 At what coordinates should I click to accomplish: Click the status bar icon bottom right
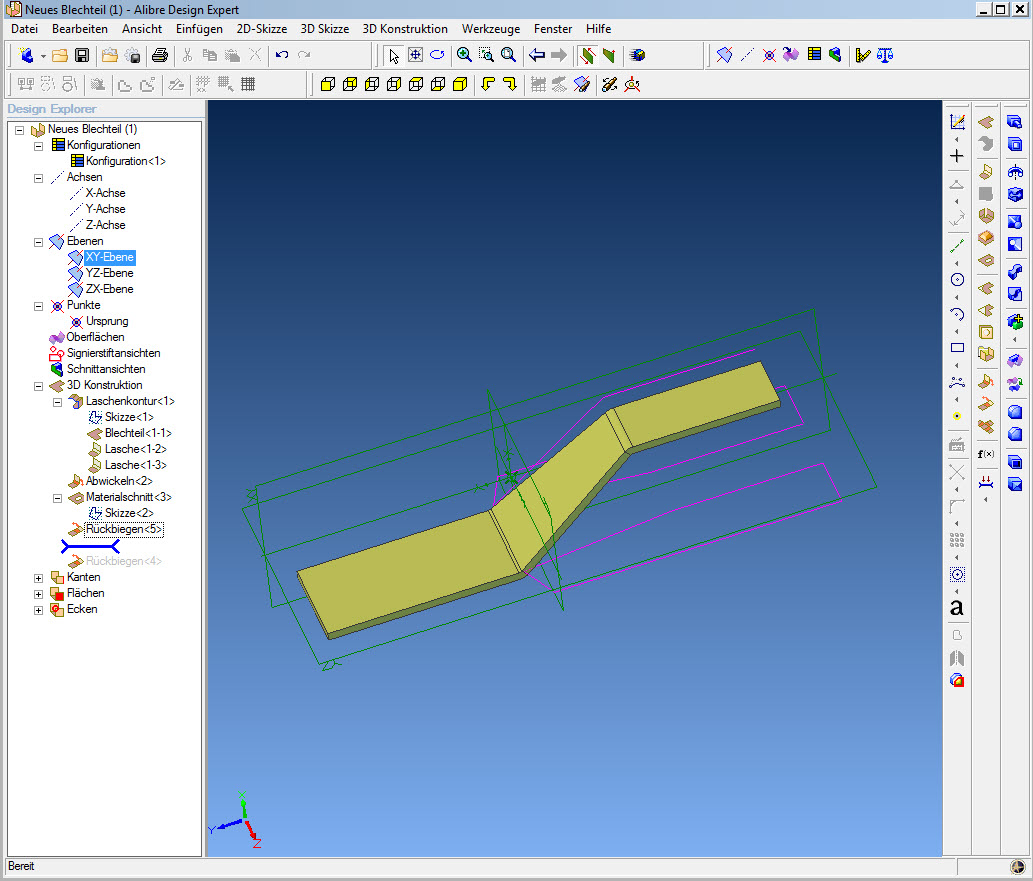[x=1018, y=867]
